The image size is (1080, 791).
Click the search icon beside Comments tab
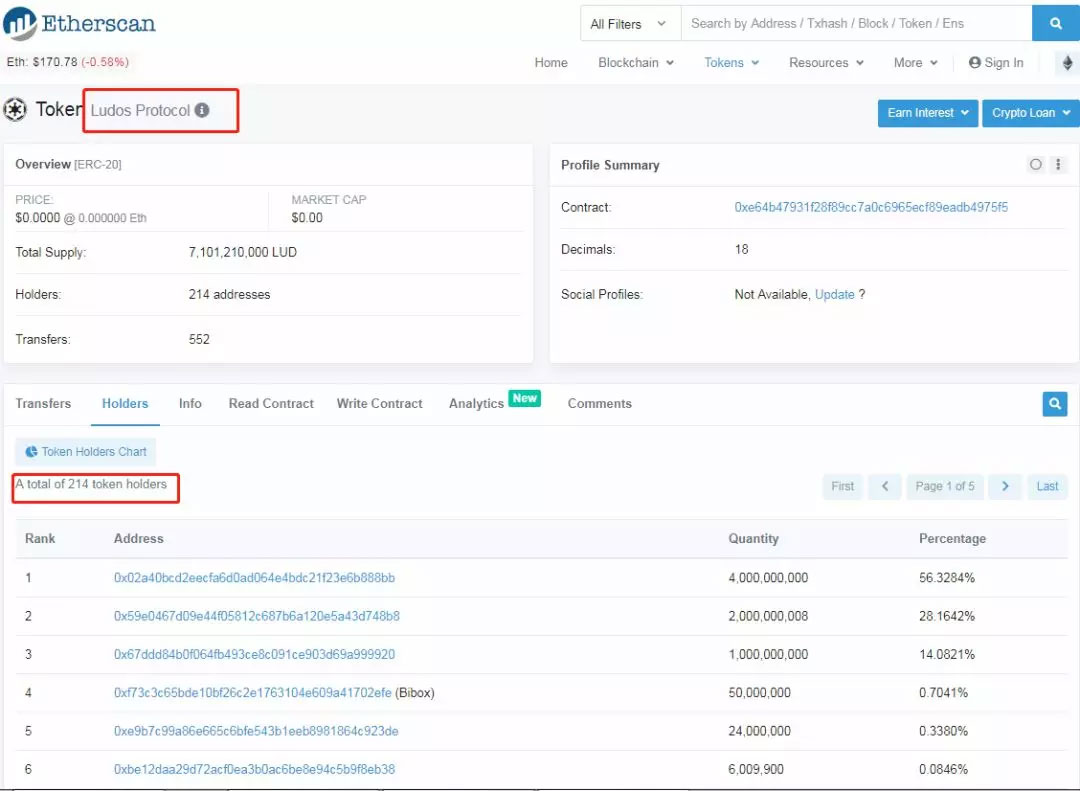pos(1055,404)
